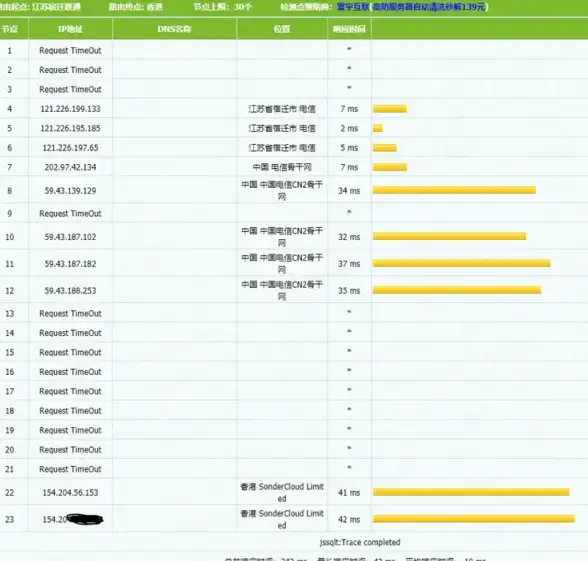Click the yellow latency bar for row 11
This screenshot has width=588, height=561.
[x=462, y=263]
